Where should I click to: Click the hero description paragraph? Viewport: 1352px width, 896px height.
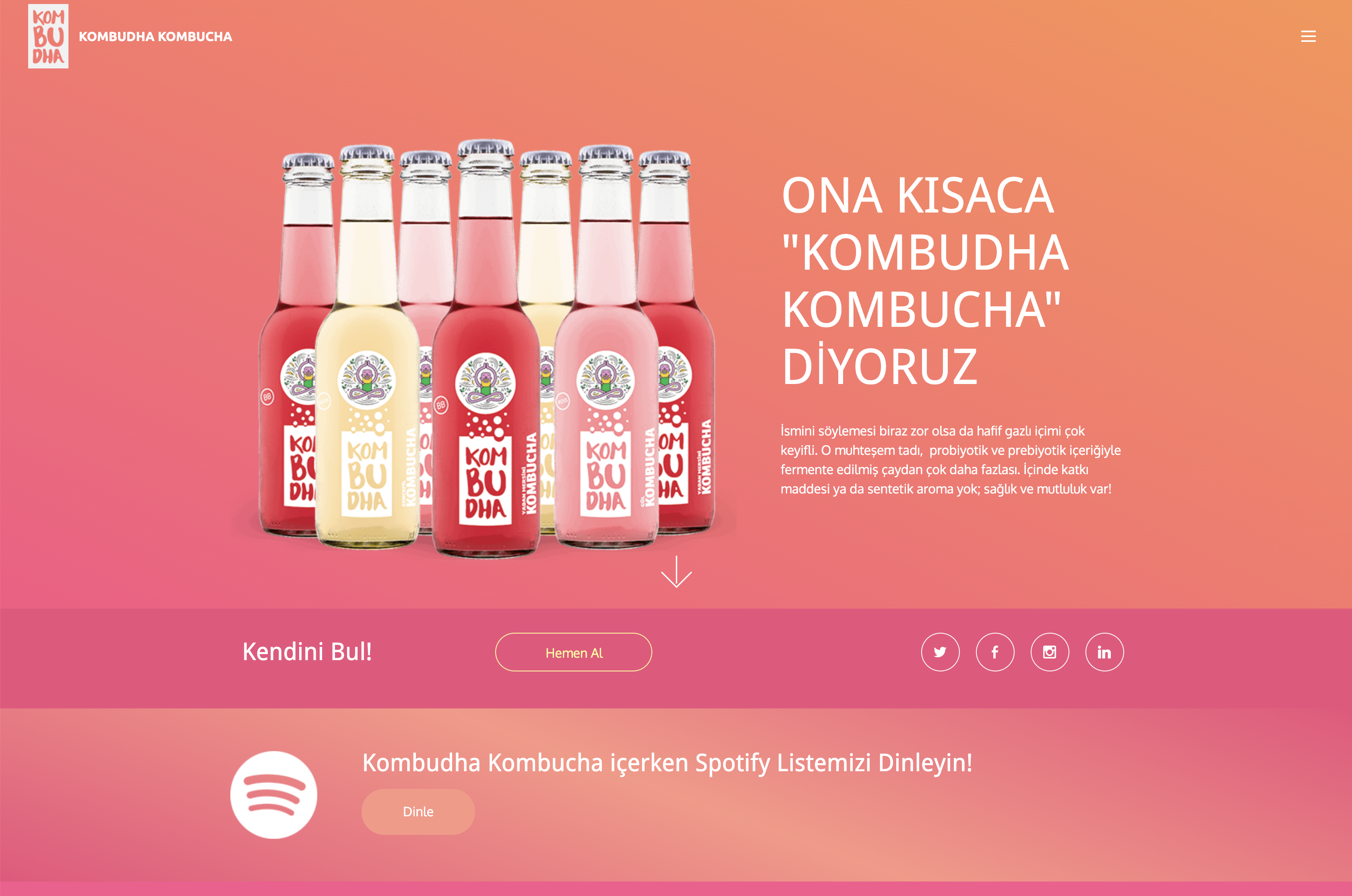tap(950, 459)
